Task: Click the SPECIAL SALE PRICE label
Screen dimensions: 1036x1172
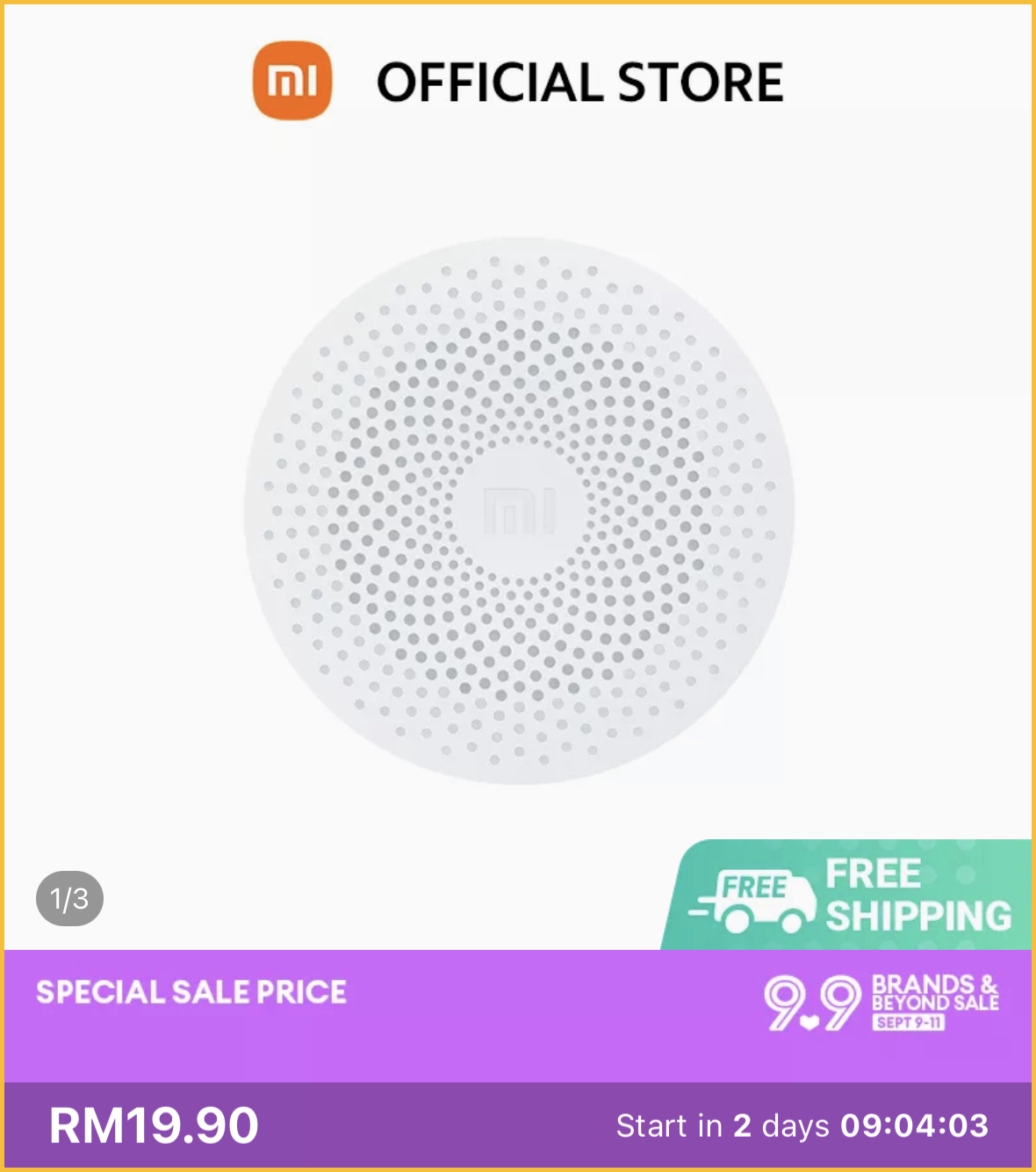Action: (x=191, y=992)
